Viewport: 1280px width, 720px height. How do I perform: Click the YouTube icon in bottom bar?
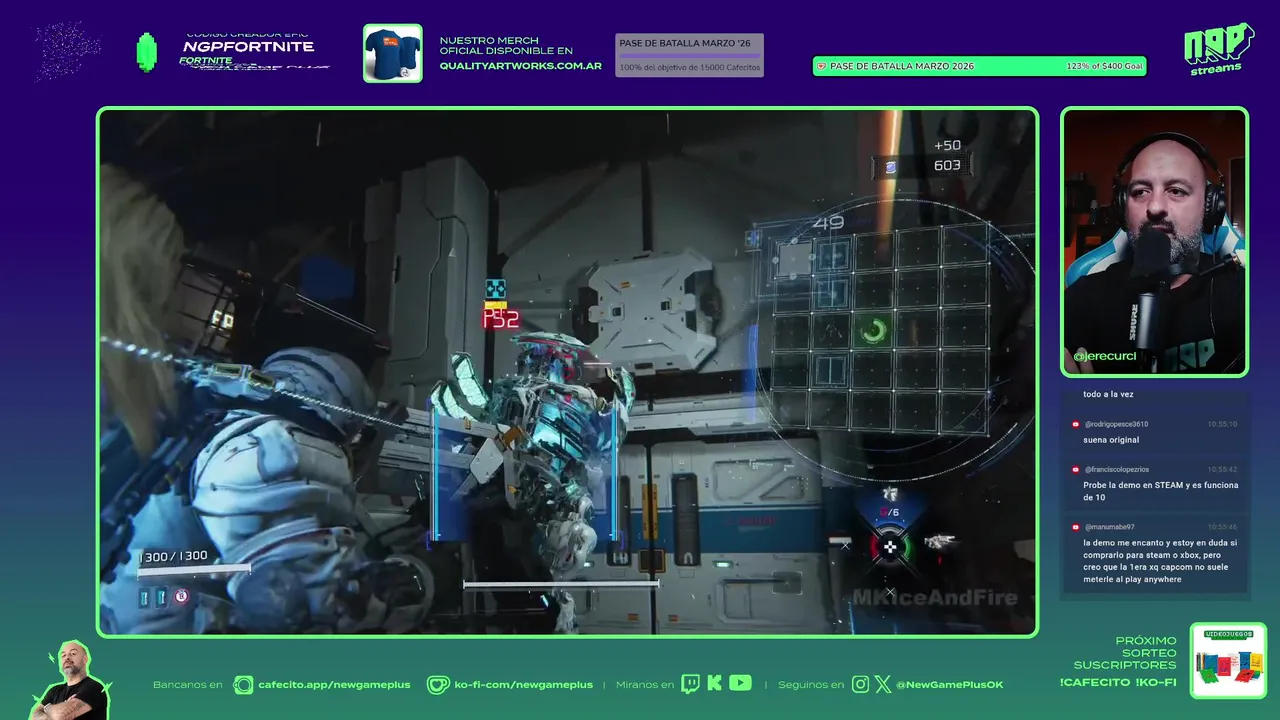[740, 683]
